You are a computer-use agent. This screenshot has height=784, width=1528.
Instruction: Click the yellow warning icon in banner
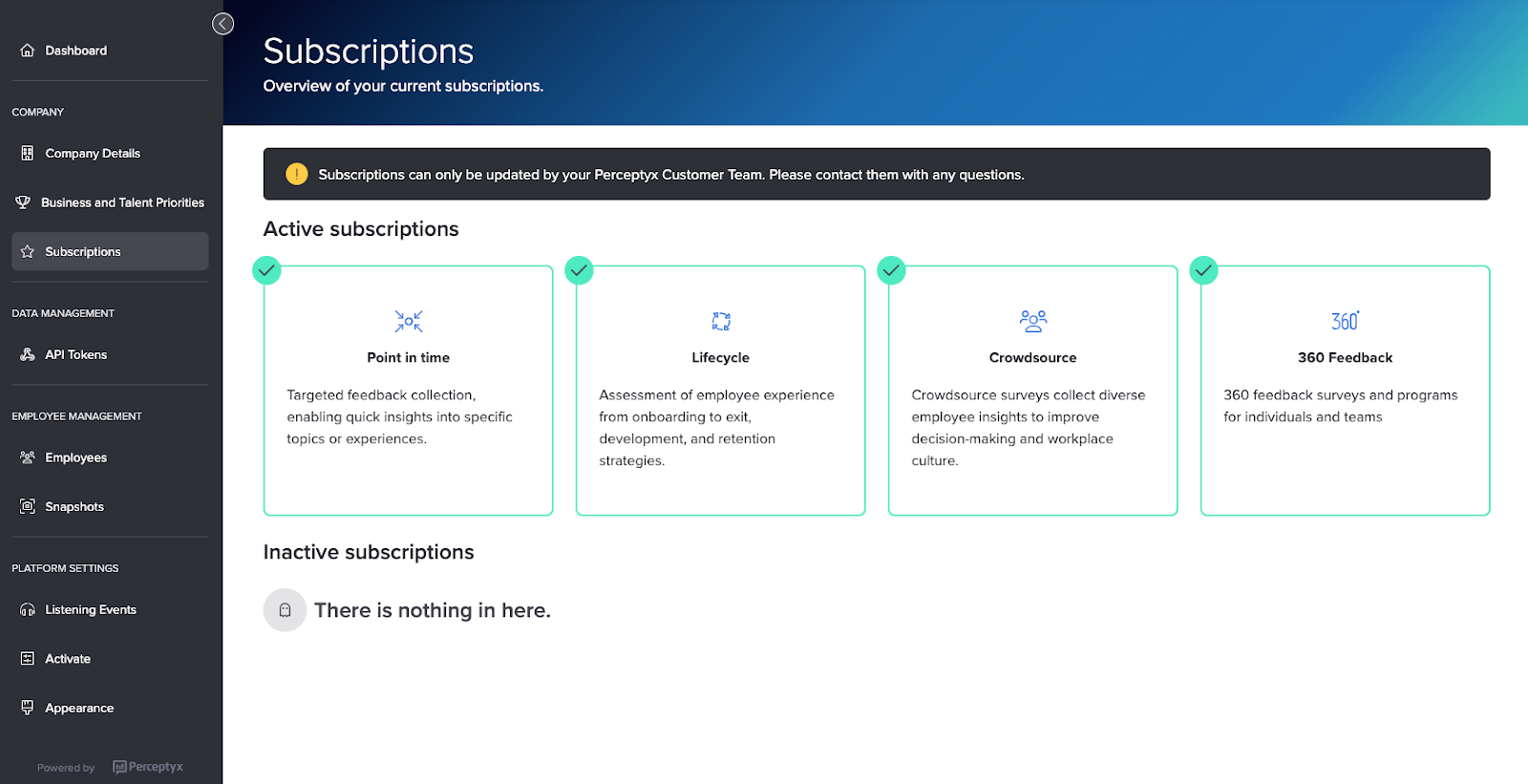[x=297, y=174]
